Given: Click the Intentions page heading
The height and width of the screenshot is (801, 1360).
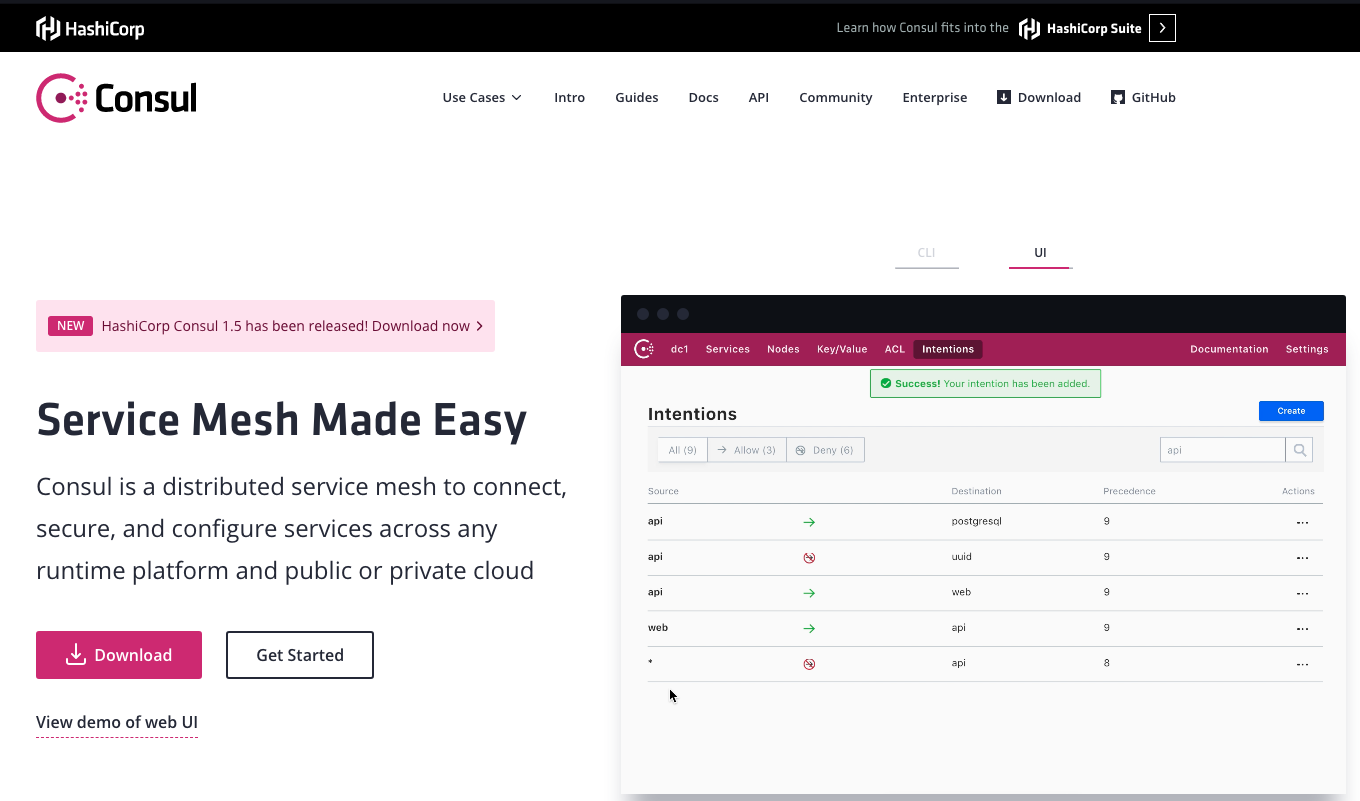Looking at the screenshot, I should pos(692,414).
